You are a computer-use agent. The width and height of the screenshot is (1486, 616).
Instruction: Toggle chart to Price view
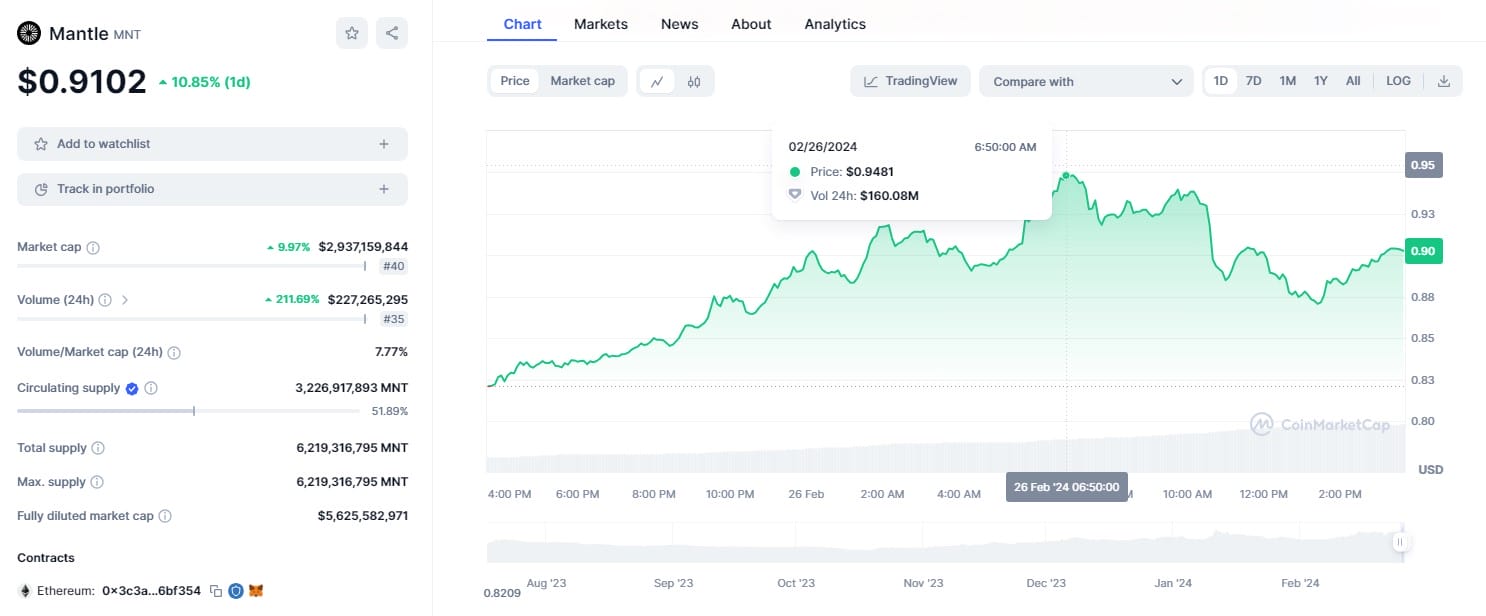point(515,81)
